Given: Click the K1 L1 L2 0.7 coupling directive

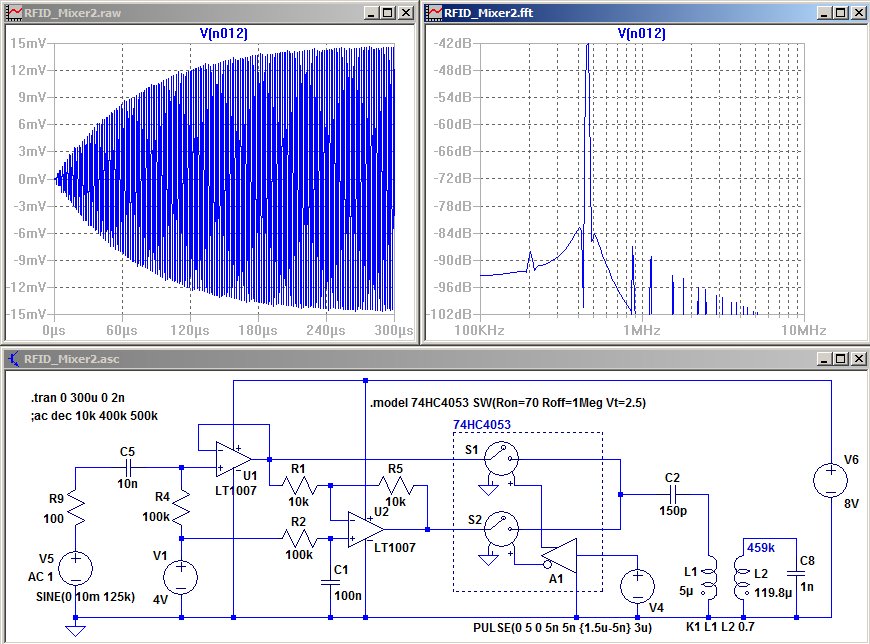Looking at the screenshot, I should [x=720, y=627].
